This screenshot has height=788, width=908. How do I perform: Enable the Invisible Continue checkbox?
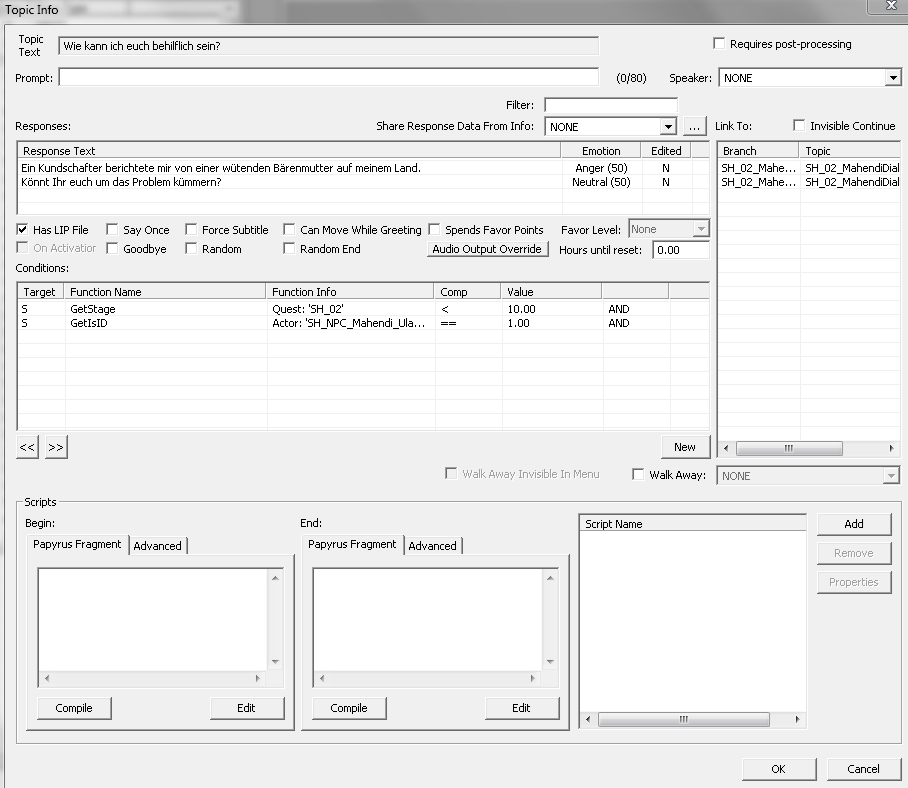click(799, 126)
